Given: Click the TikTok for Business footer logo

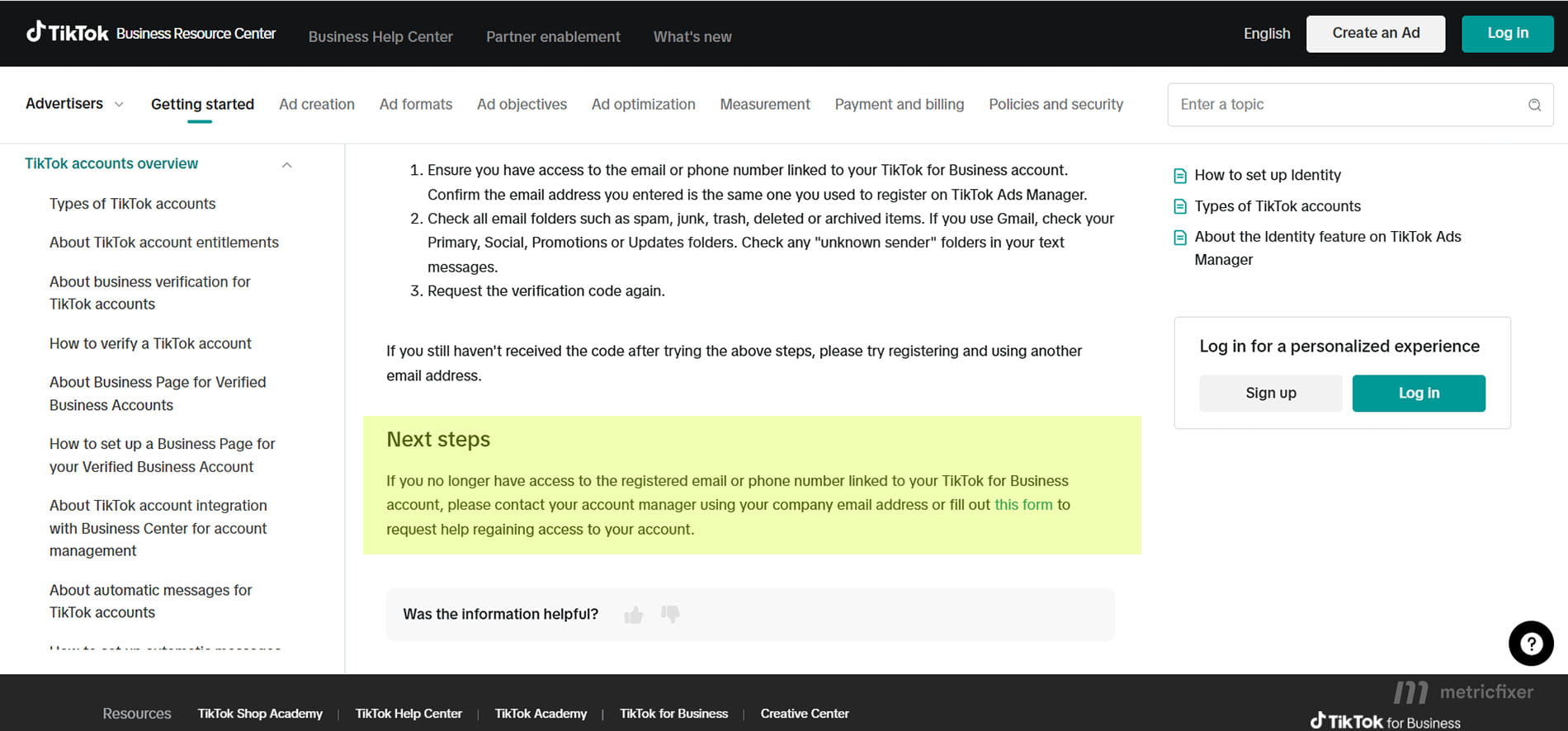Looking at the screenshot, I should tap(1386, 722).
